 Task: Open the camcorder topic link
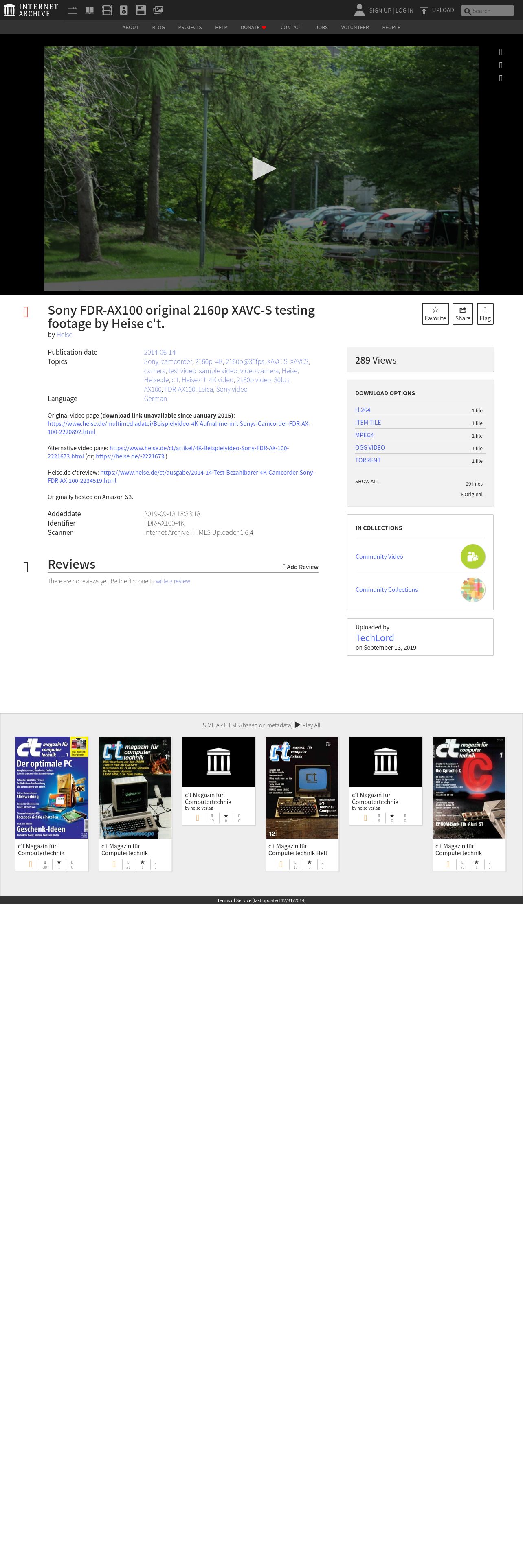coord(176,361)
